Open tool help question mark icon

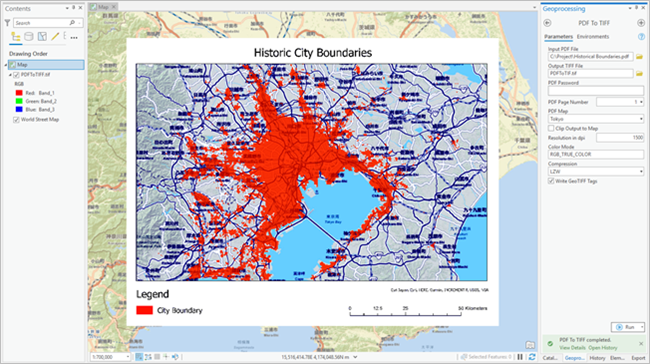(641, 37)
